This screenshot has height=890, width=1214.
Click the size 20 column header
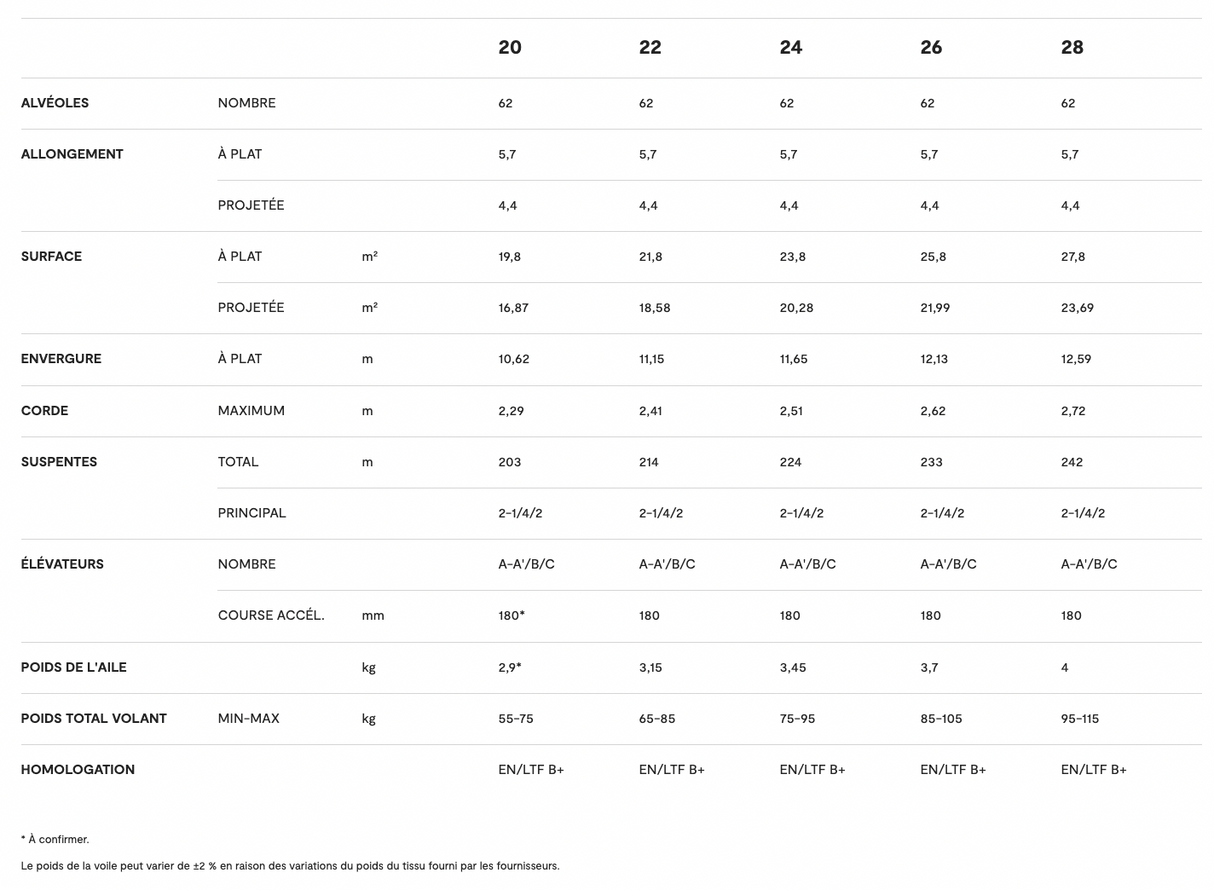pyautogui.click(x=510, y=47)
